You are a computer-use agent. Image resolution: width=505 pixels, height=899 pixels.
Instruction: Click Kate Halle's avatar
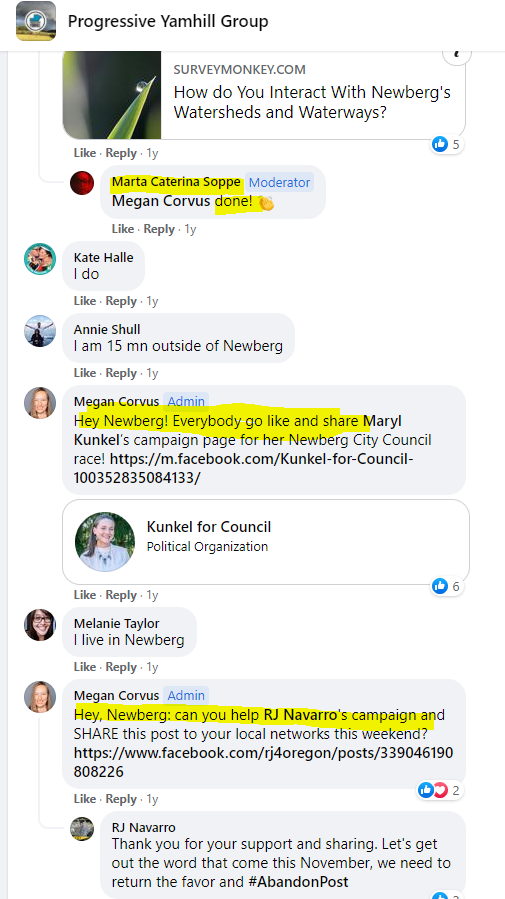(x=40, y=259)
